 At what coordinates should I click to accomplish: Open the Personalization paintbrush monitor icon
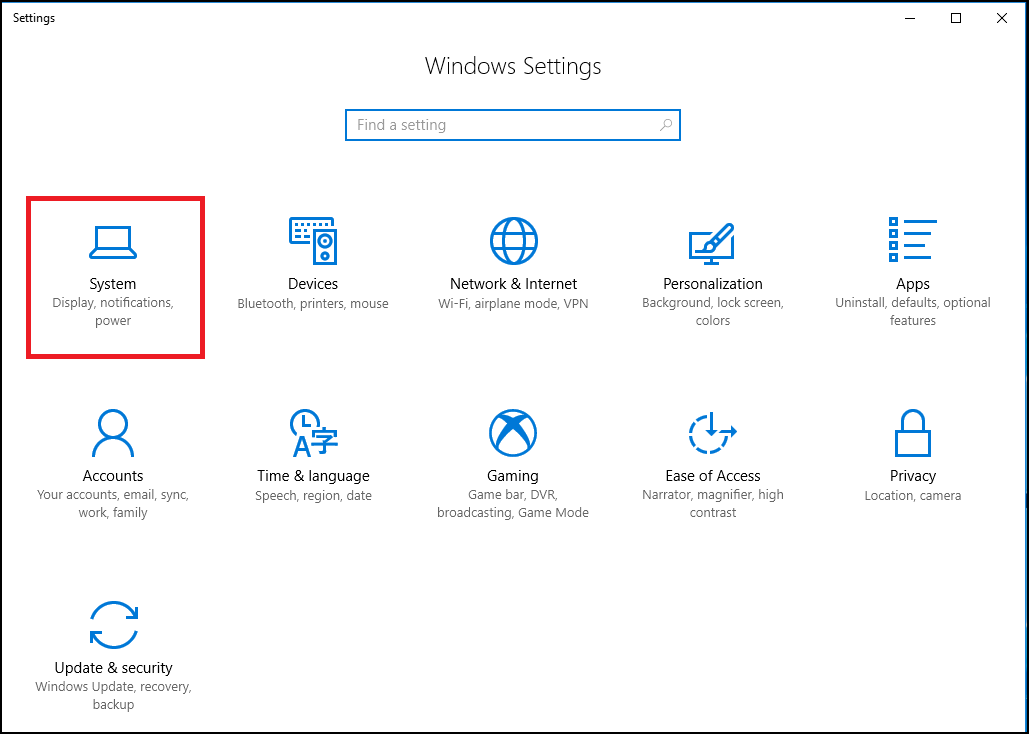(712, 244)
